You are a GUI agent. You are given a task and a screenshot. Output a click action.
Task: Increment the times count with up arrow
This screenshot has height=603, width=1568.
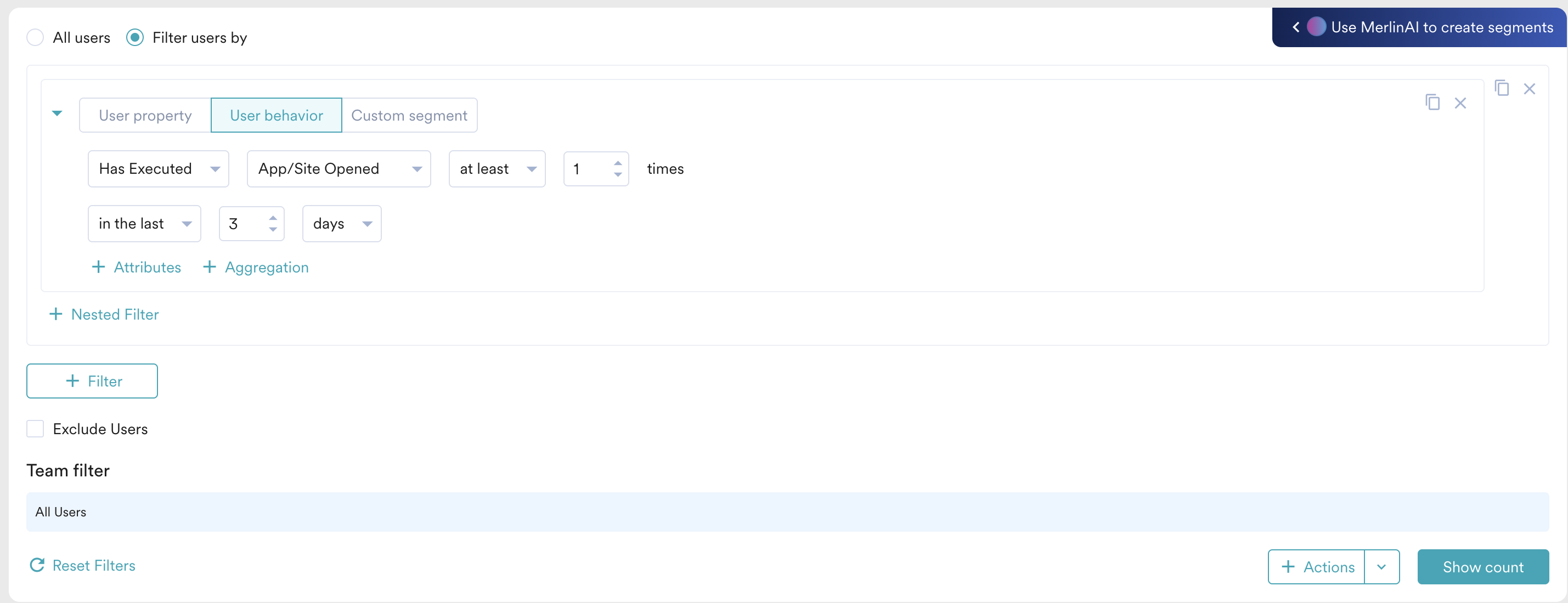click(617, 163)
